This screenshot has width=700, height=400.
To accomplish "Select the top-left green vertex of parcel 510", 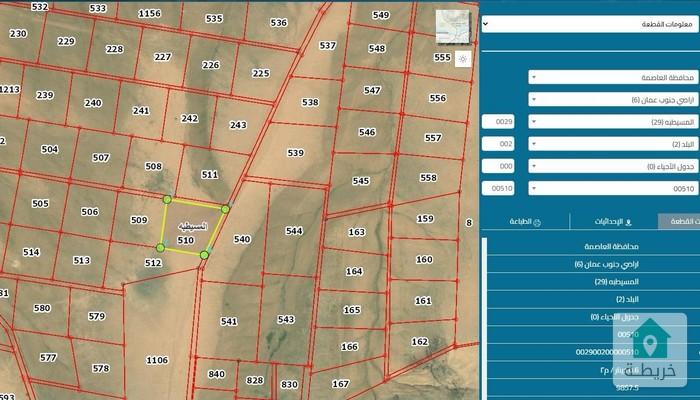I will 167,200.
